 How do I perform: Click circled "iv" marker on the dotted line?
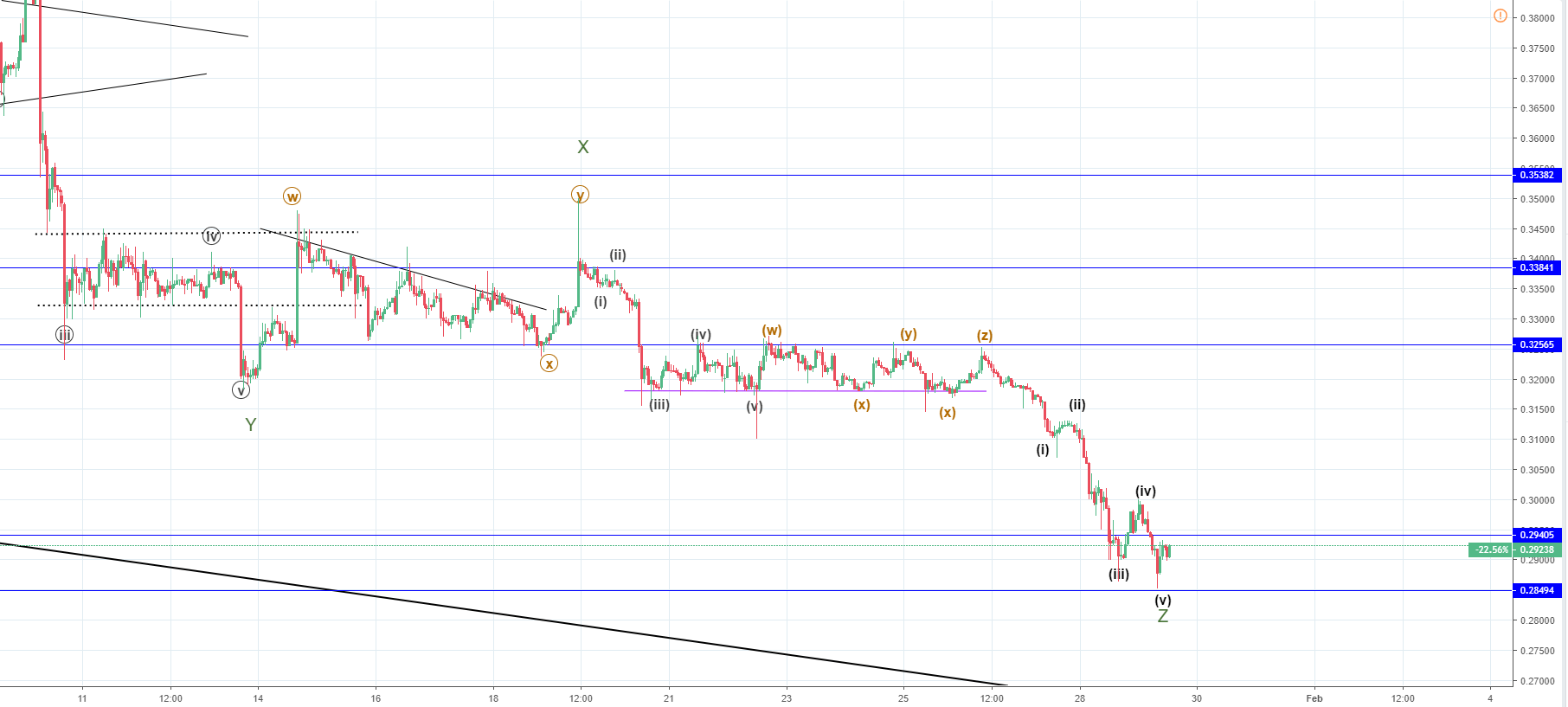coord(211,235)
